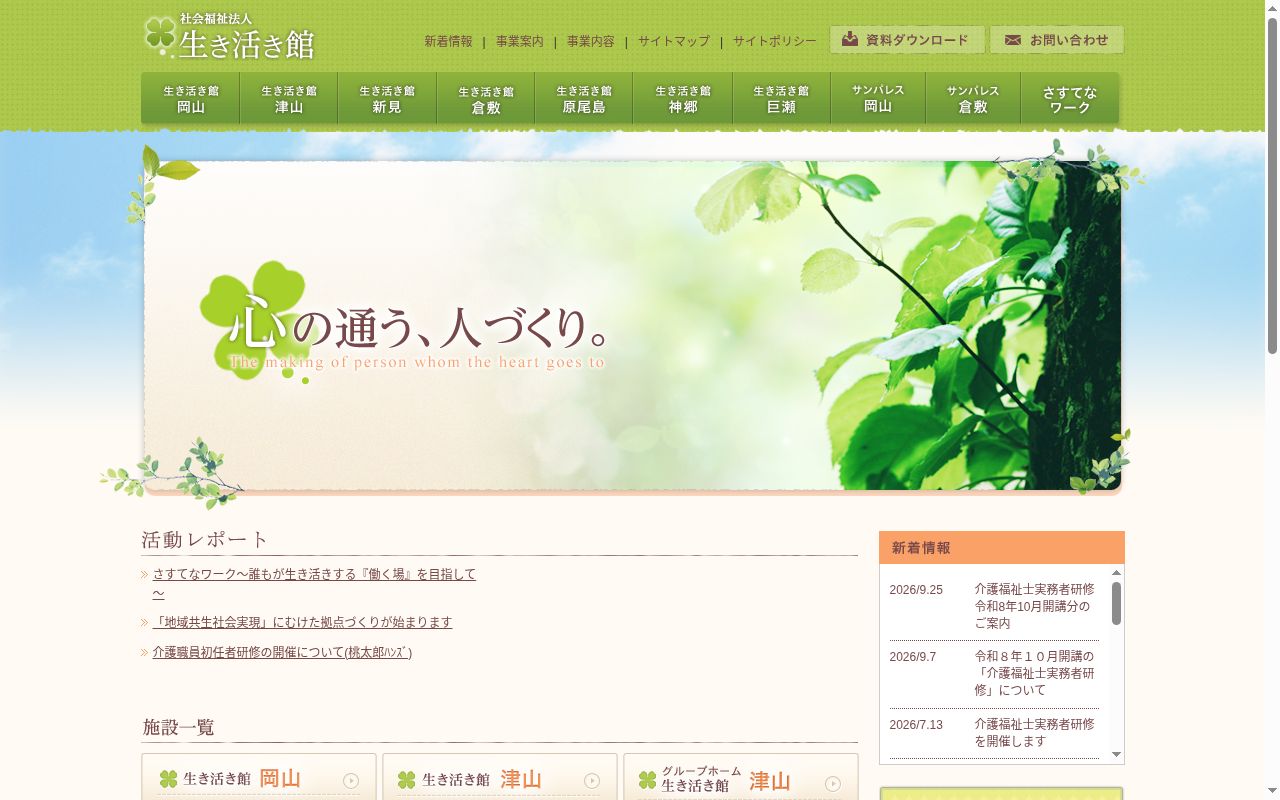Click the page scrollbar up arrow

tap(1272, 8)
